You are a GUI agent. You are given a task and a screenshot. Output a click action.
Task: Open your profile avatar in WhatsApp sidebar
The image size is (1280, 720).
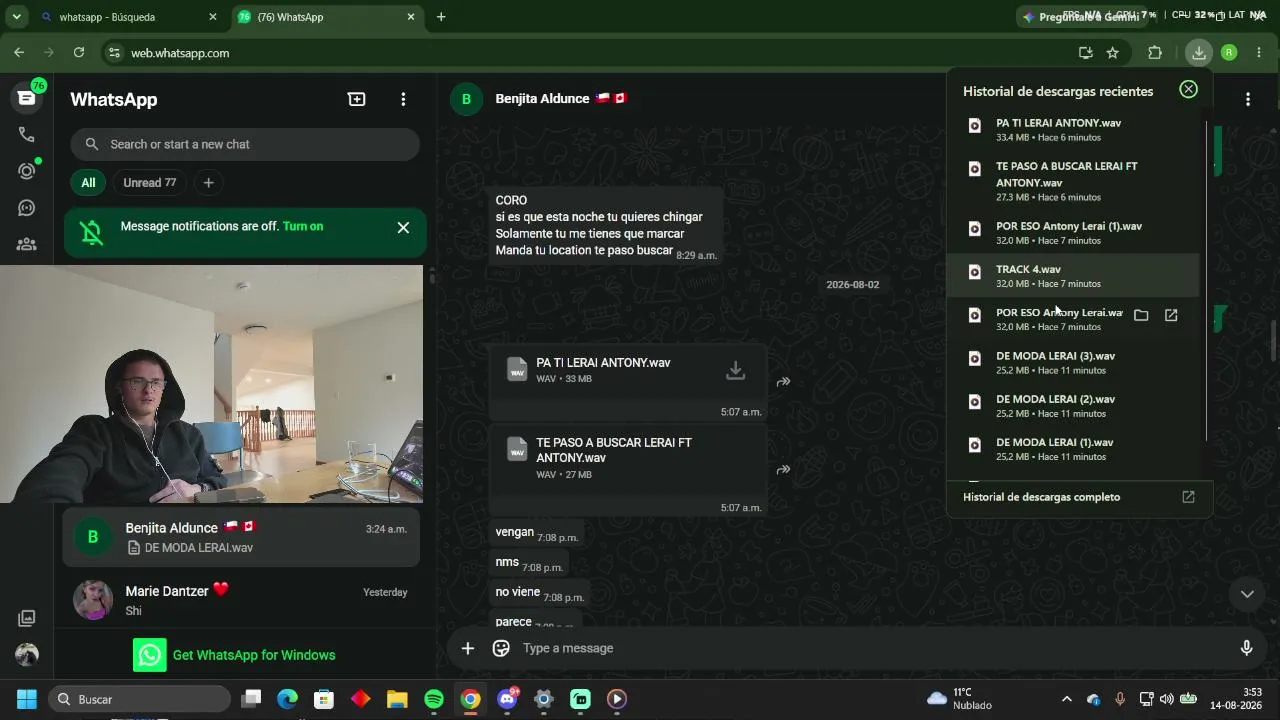point(27,654)
